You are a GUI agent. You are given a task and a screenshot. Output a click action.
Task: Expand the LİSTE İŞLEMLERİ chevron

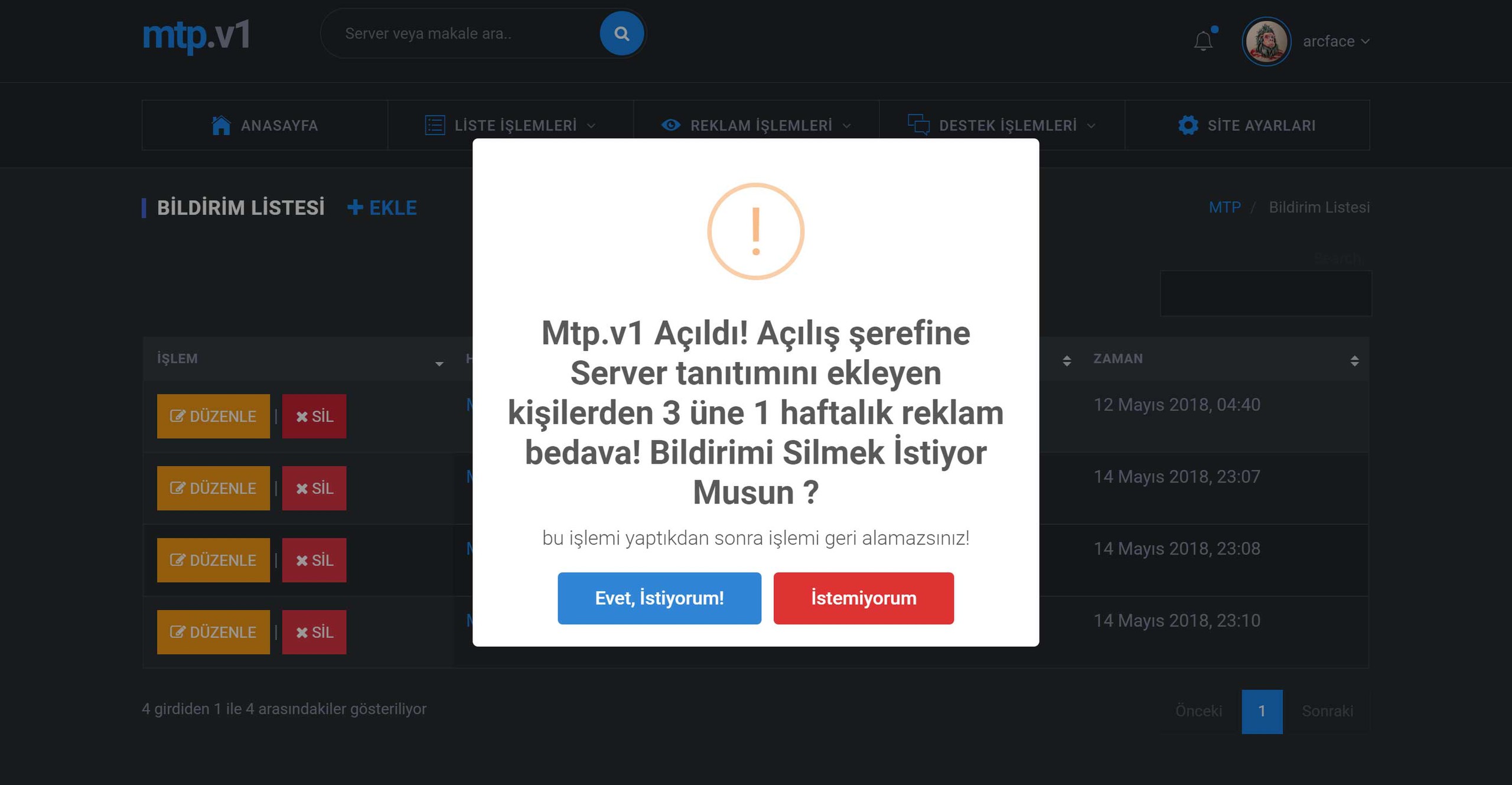[x=591, y=126]
